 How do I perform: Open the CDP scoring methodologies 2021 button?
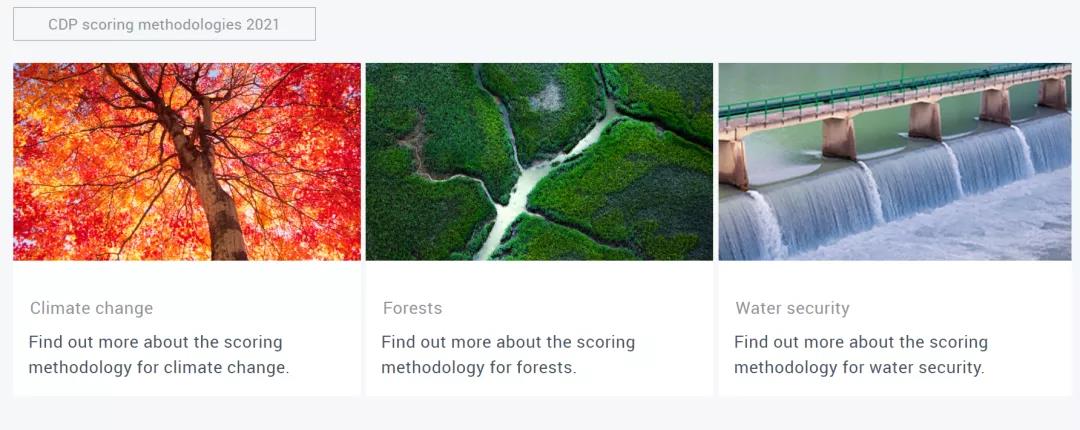tap(164, 24)
